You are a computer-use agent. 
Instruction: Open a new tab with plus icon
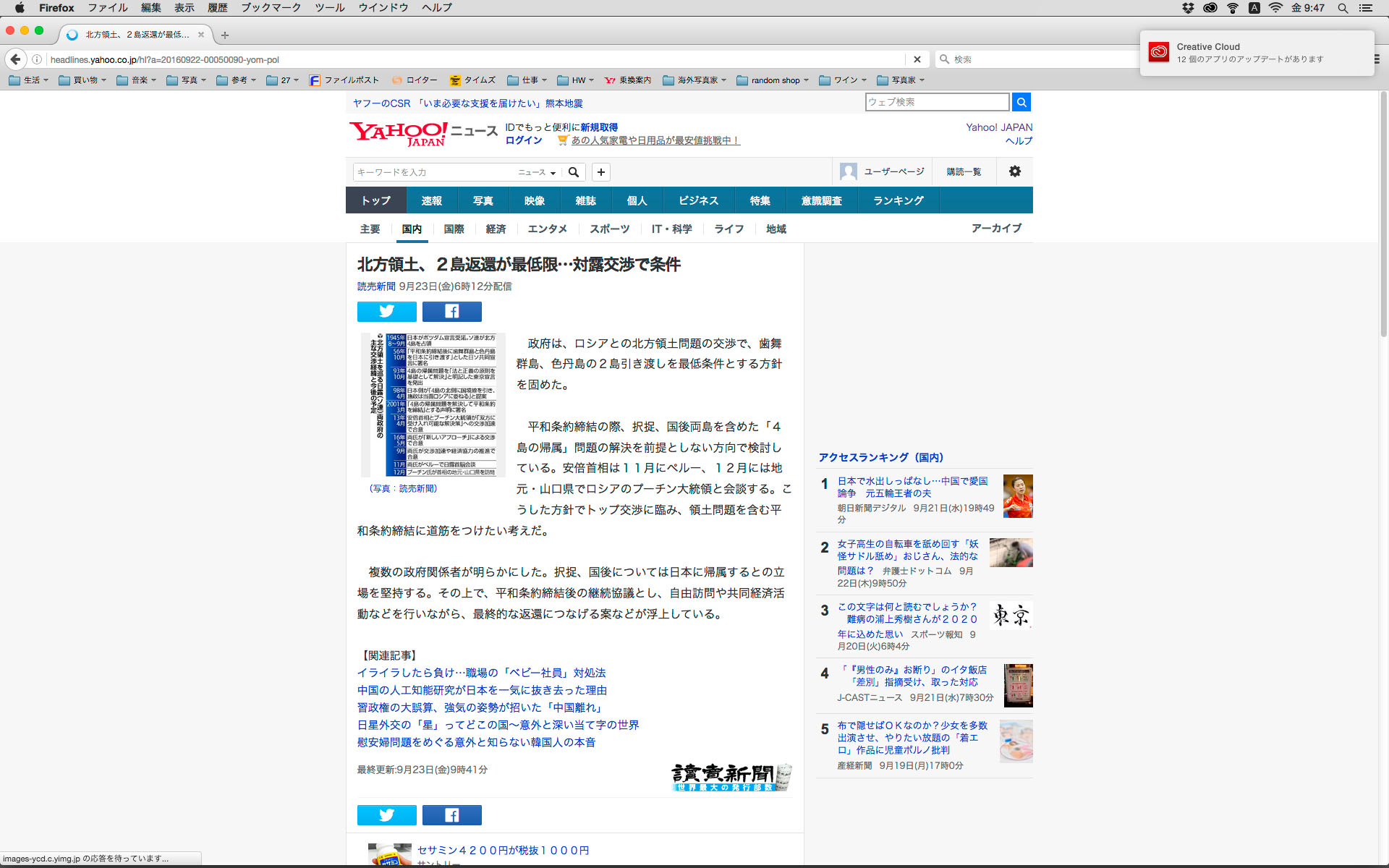225,35
